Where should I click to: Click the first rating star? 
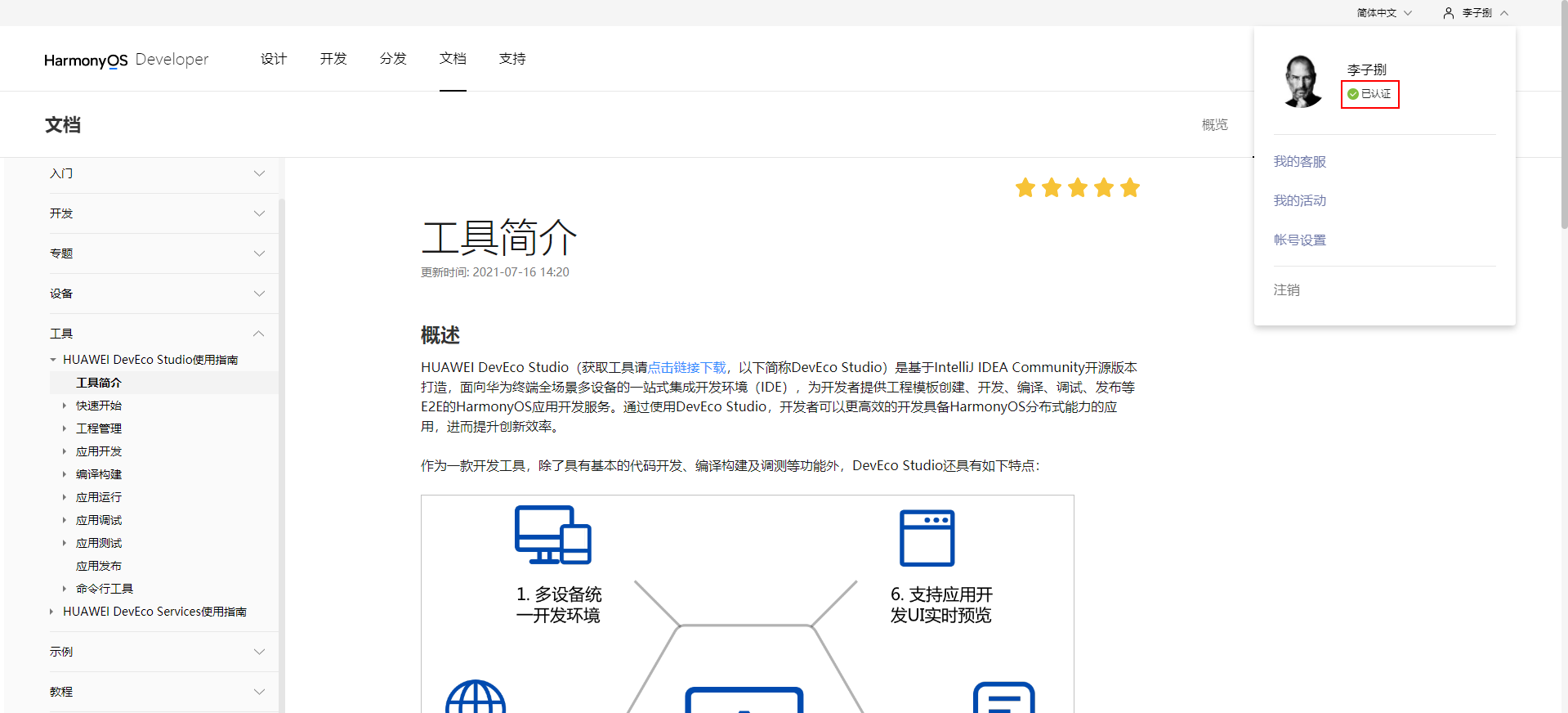pyautogui.click(x=1025, y=188)
